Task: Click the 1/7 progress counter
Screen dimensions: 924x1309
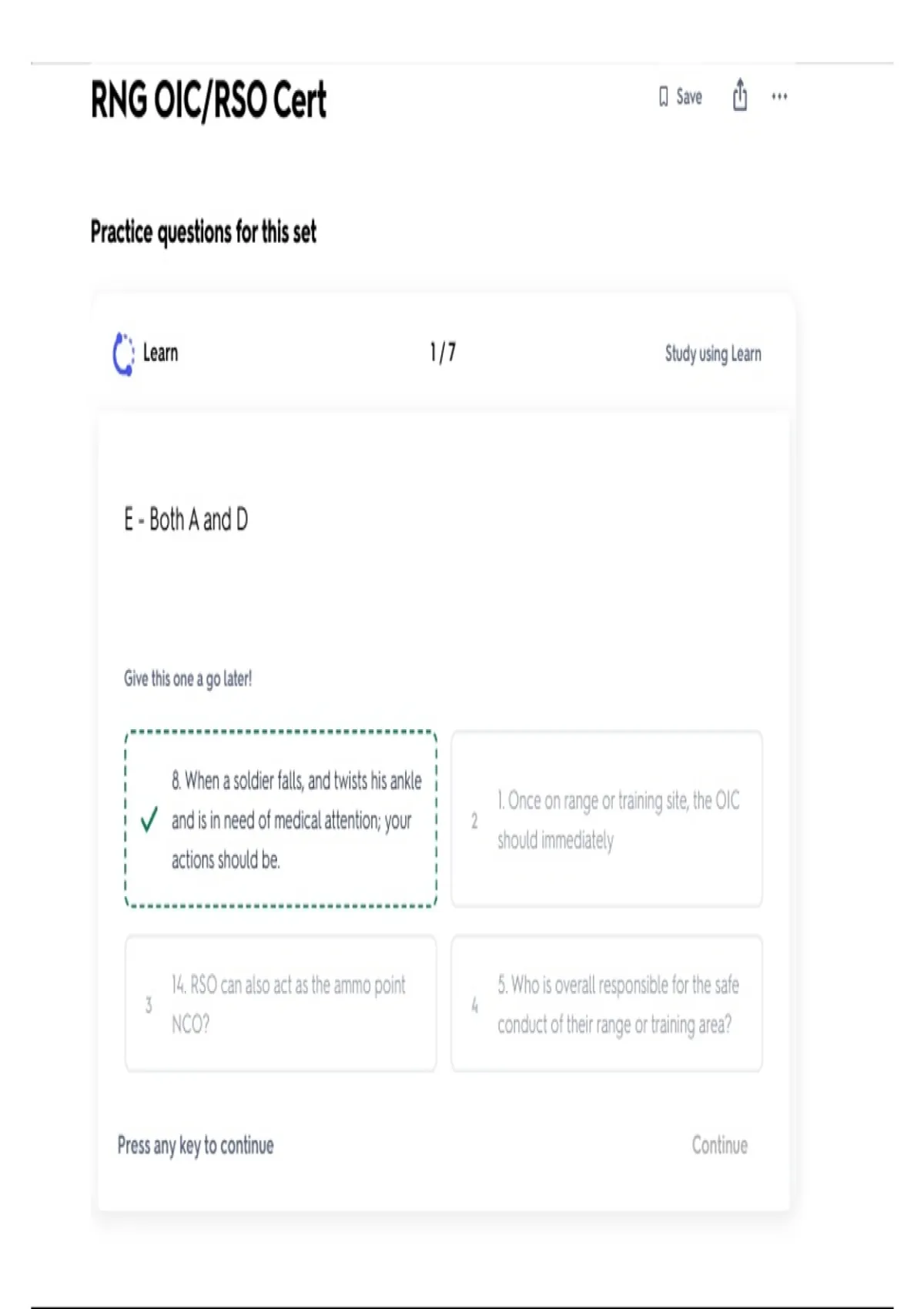Action: 443,353
